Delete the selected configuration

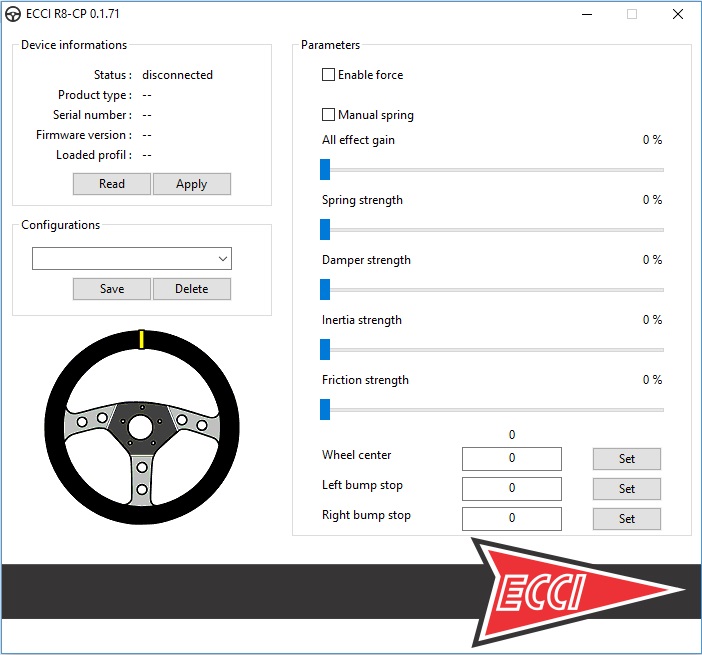click(191, 289)
